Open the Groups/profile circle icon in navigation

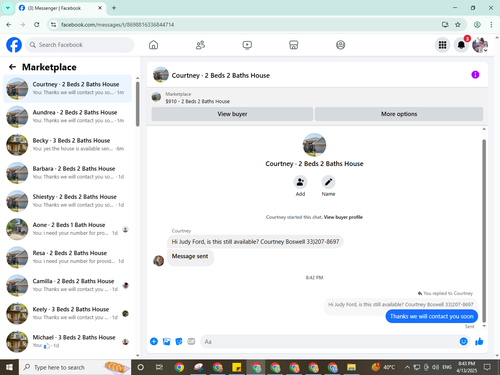tap(340, 45)
